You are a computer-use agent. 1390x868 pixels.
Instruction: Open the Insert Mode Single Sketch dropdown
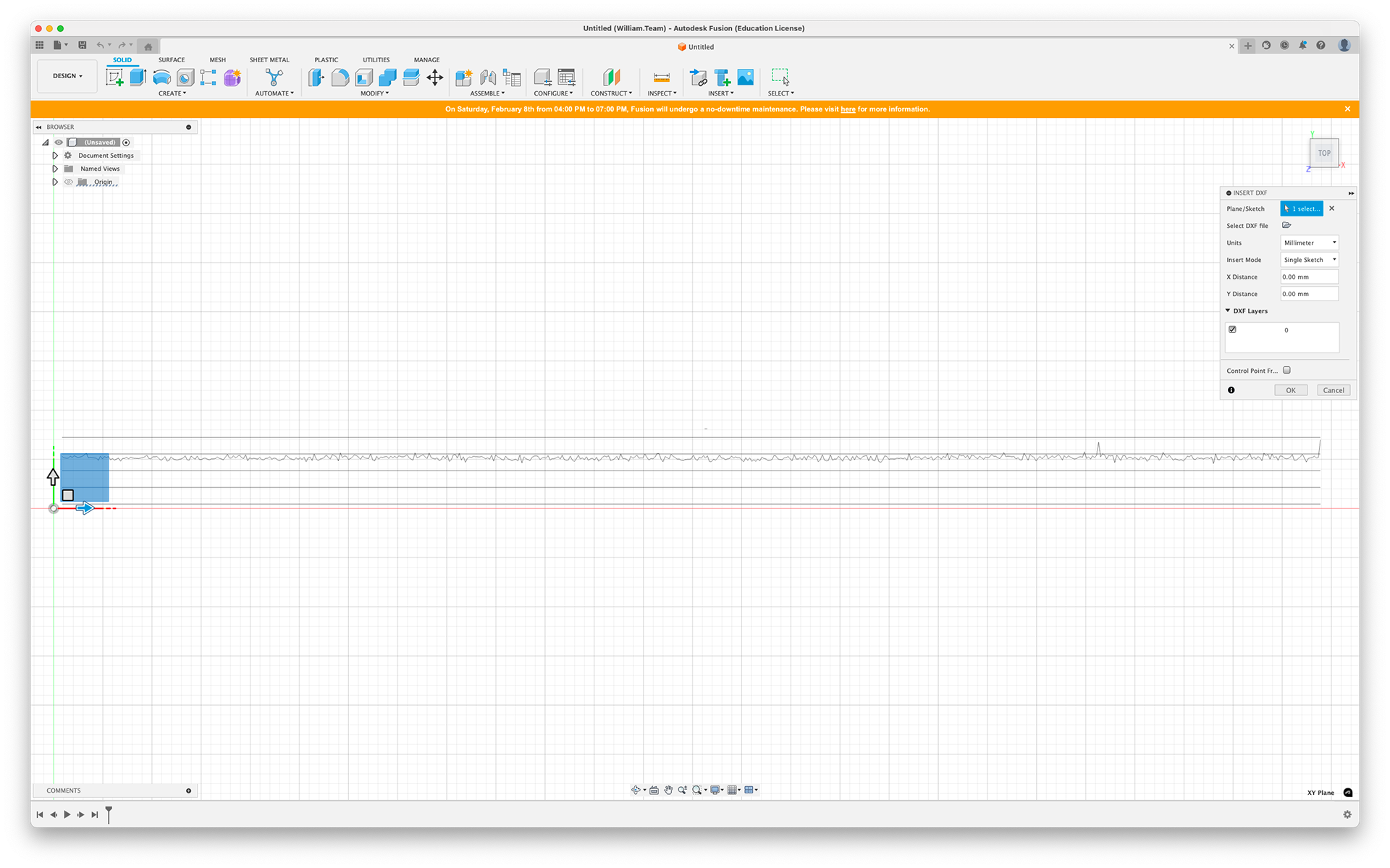tap(1309, 260)
